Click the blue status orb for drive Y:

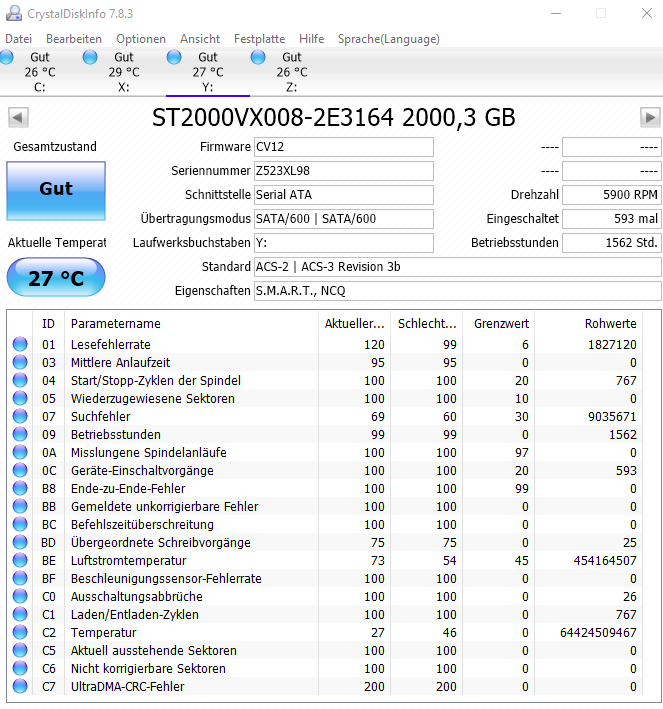[x=174, y=57]
